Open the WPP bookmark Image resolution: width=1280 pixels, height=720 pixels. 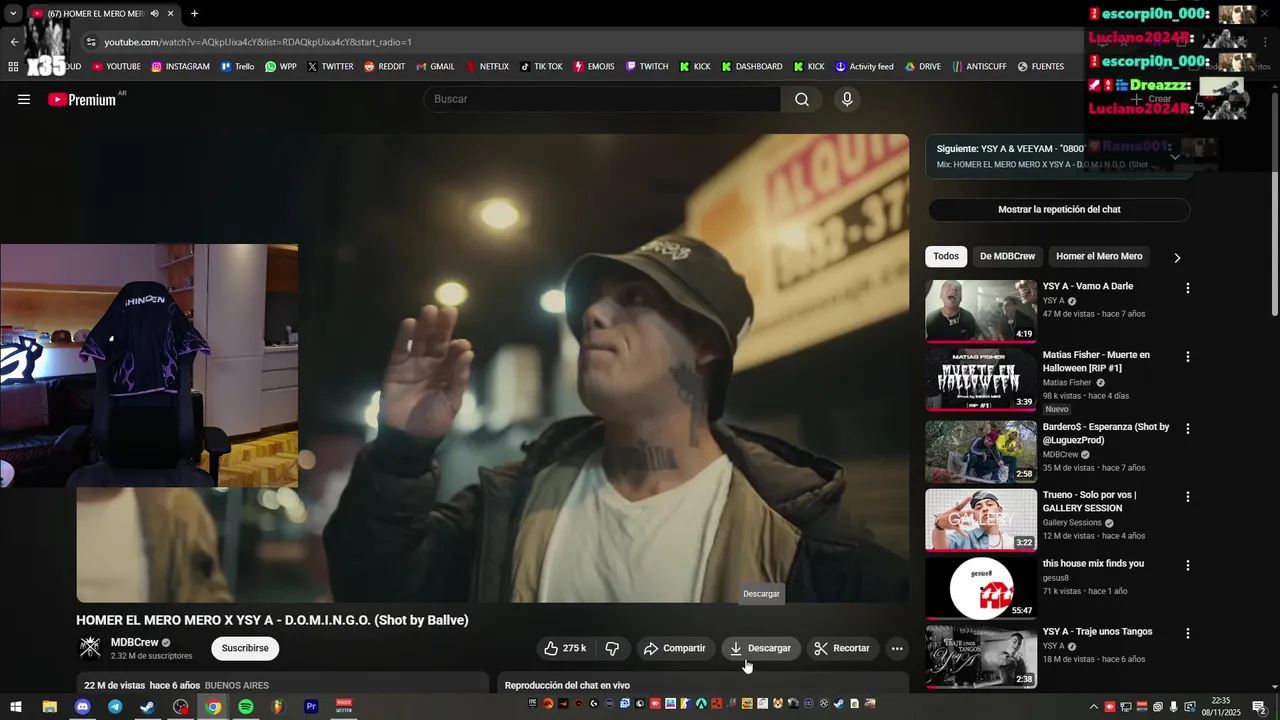pos(281,67)
